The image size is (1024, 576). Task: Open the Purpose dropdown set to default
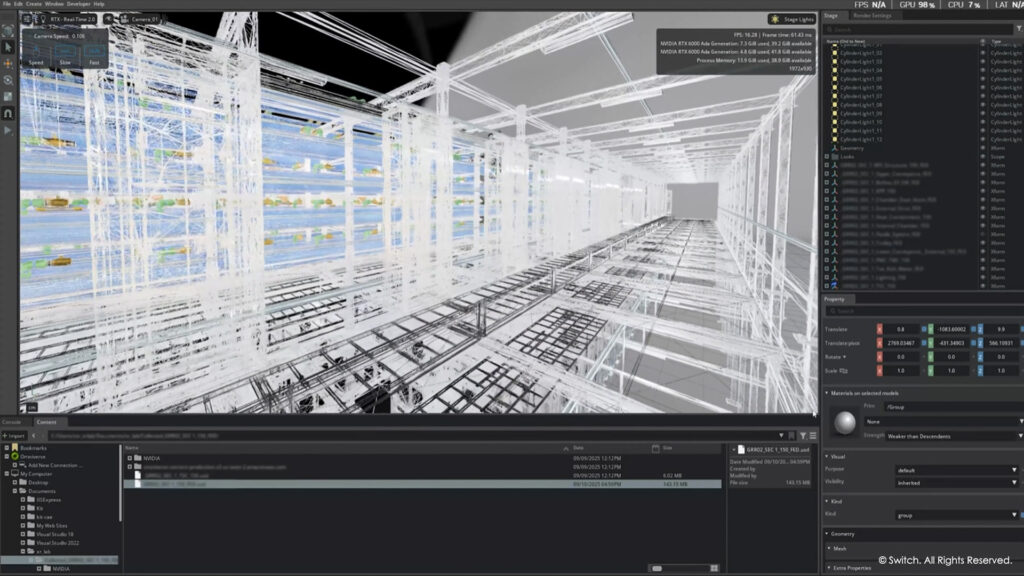pyautogui.click(x=955, y=470)
